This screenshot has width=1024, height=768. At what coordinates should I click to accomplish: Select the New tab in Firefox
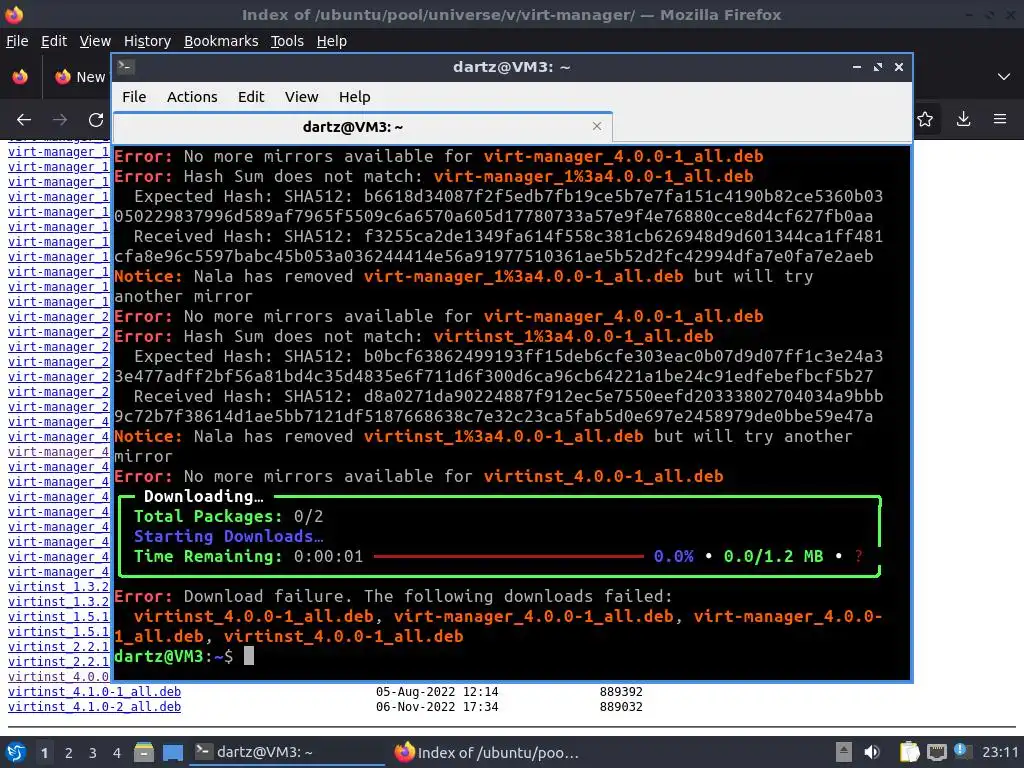coord(80,77)
